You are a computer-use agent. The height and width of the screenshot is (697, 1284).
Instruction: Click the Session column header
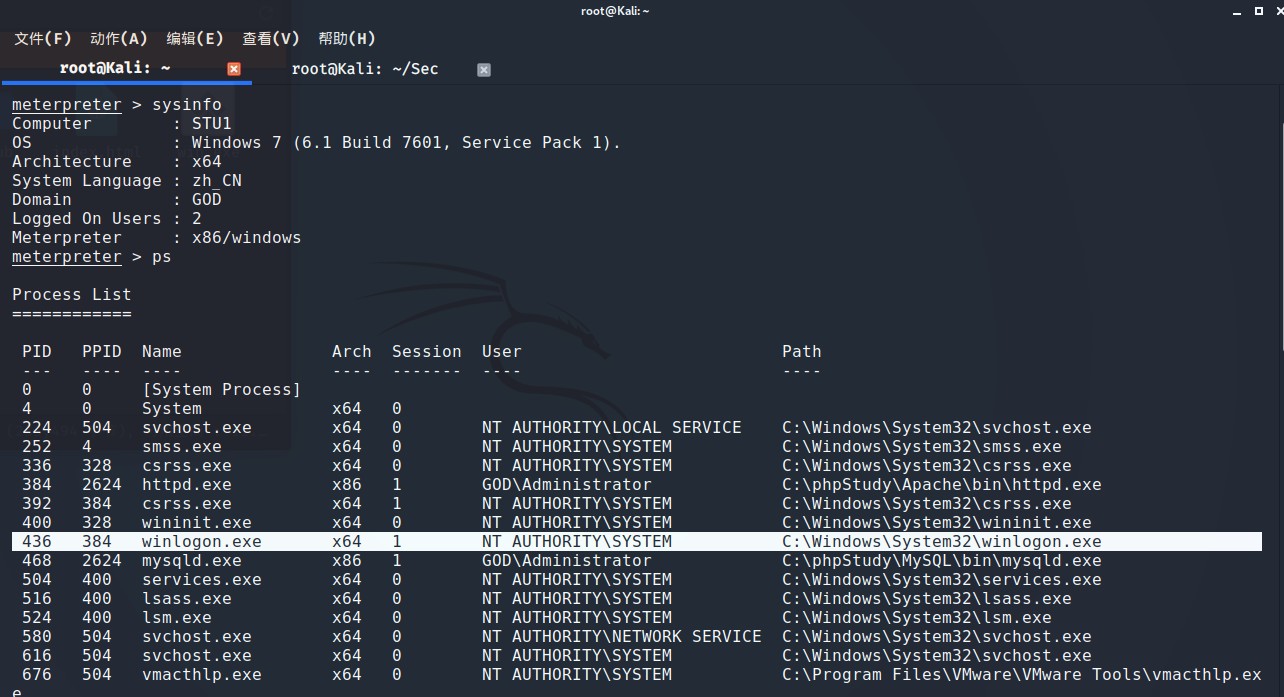(427, 352)
